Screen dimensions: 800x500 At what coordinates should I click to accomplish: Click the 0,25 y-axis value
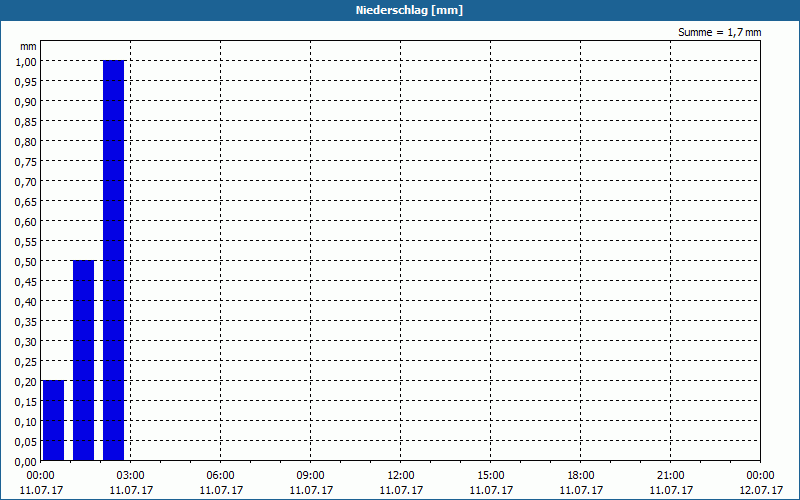(x=26, y=362)
